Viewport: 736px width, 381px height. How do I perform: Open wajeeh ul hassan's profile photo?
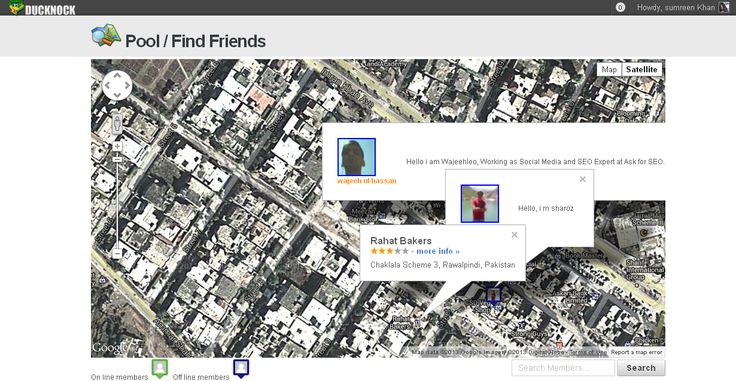click(356, 157)
